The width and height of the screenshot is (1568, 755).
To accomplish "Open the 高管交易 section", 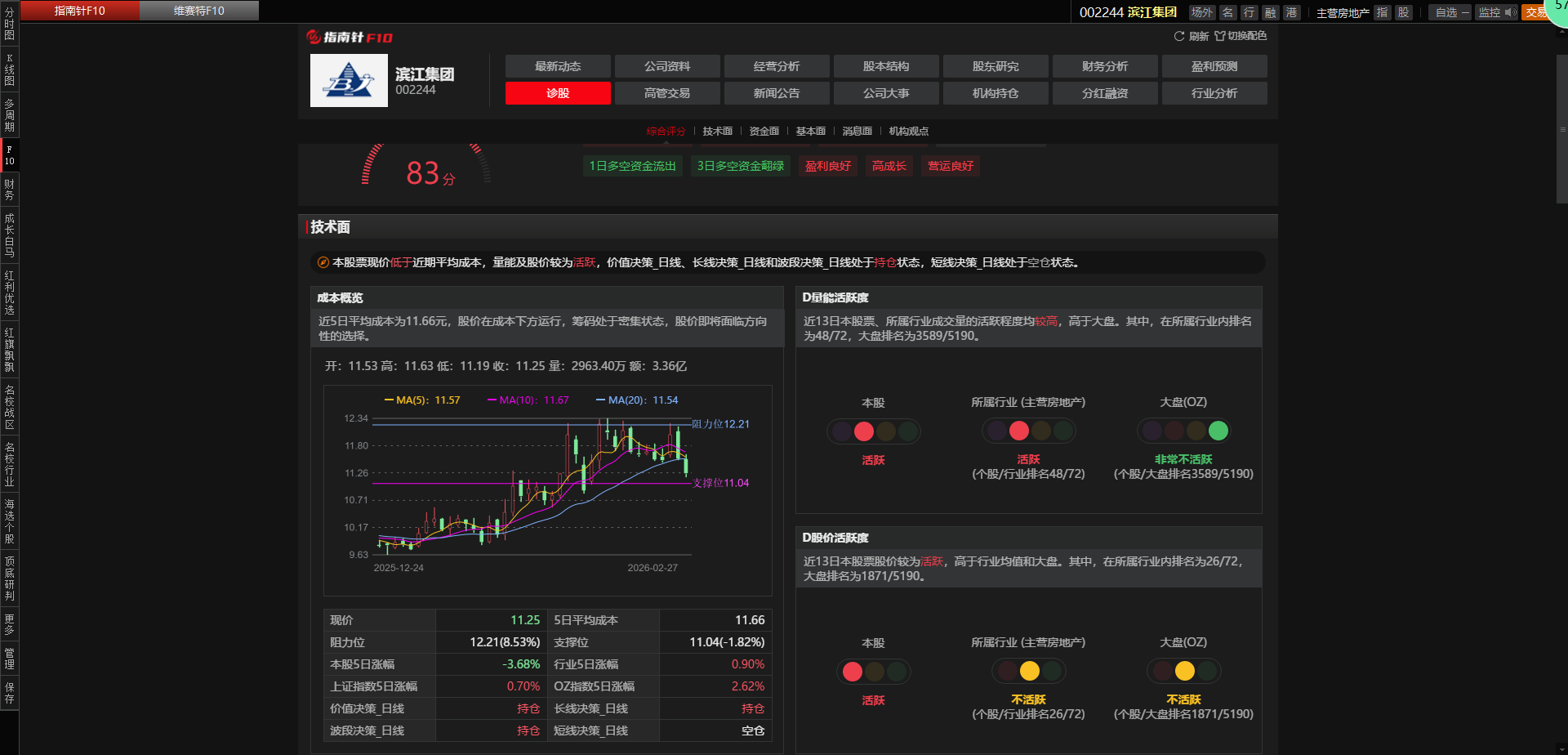I will (x=667, y=93).
